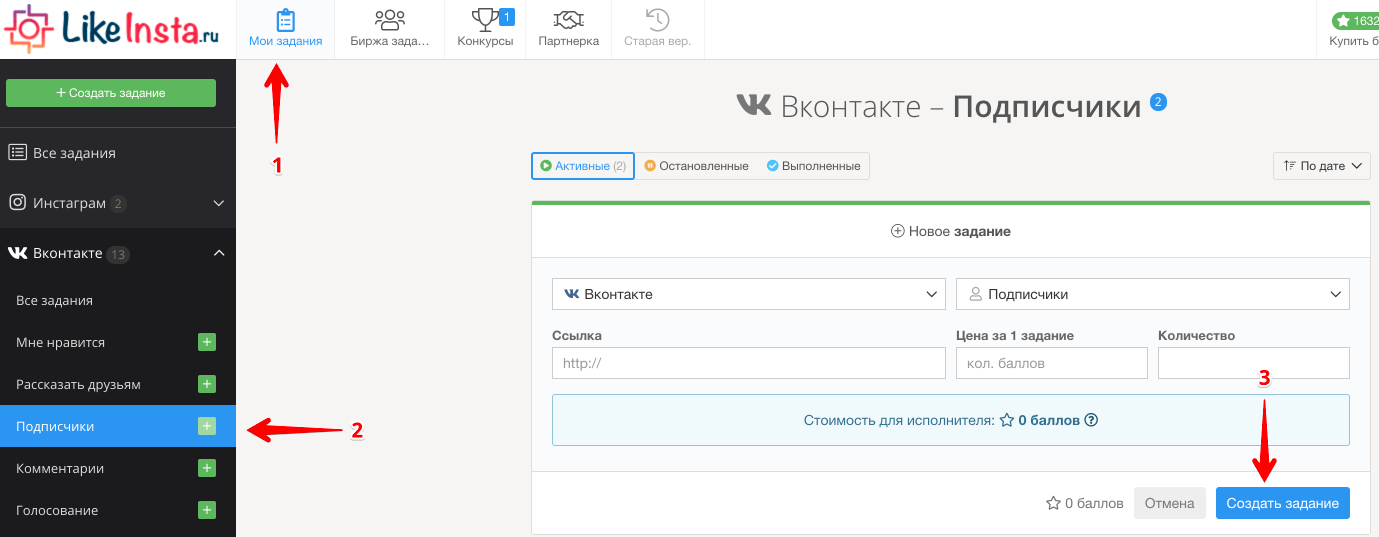
Task: Click the Купить баллы link
Action: tap(1353, 41)
